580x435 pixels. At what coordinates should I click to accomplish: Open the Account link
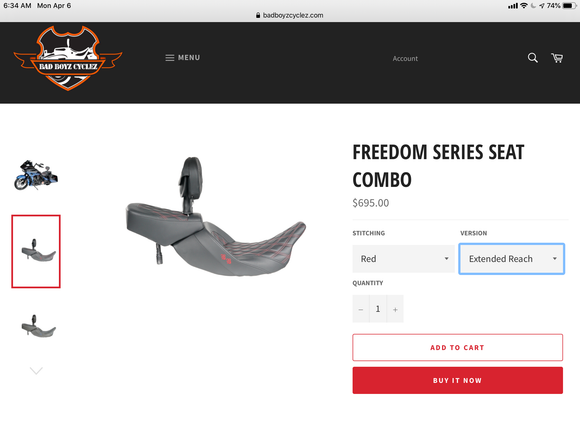pyautogui.click(x=405, y=58)
